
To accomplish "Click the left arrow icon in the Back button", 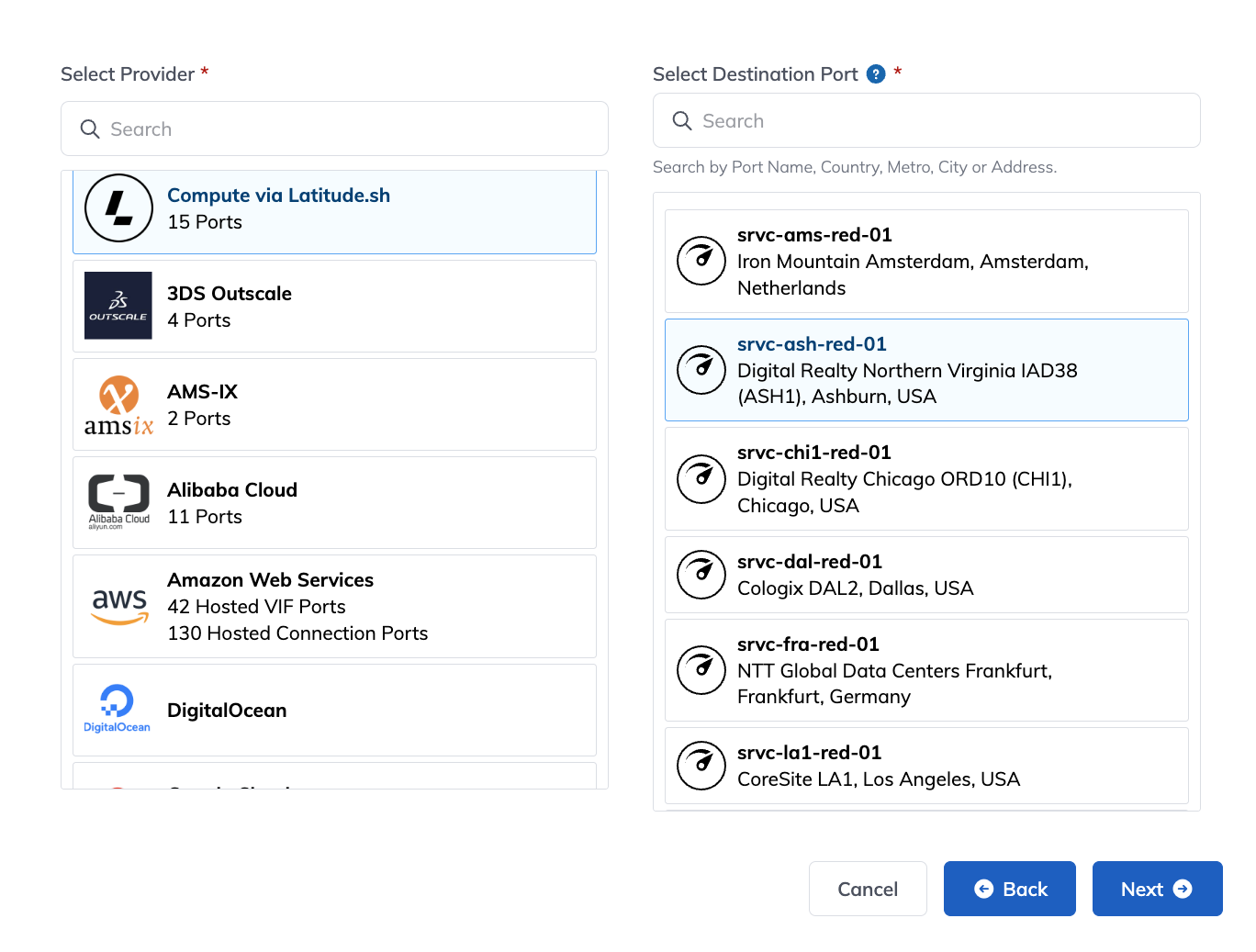I will click(x=983, y=889).
